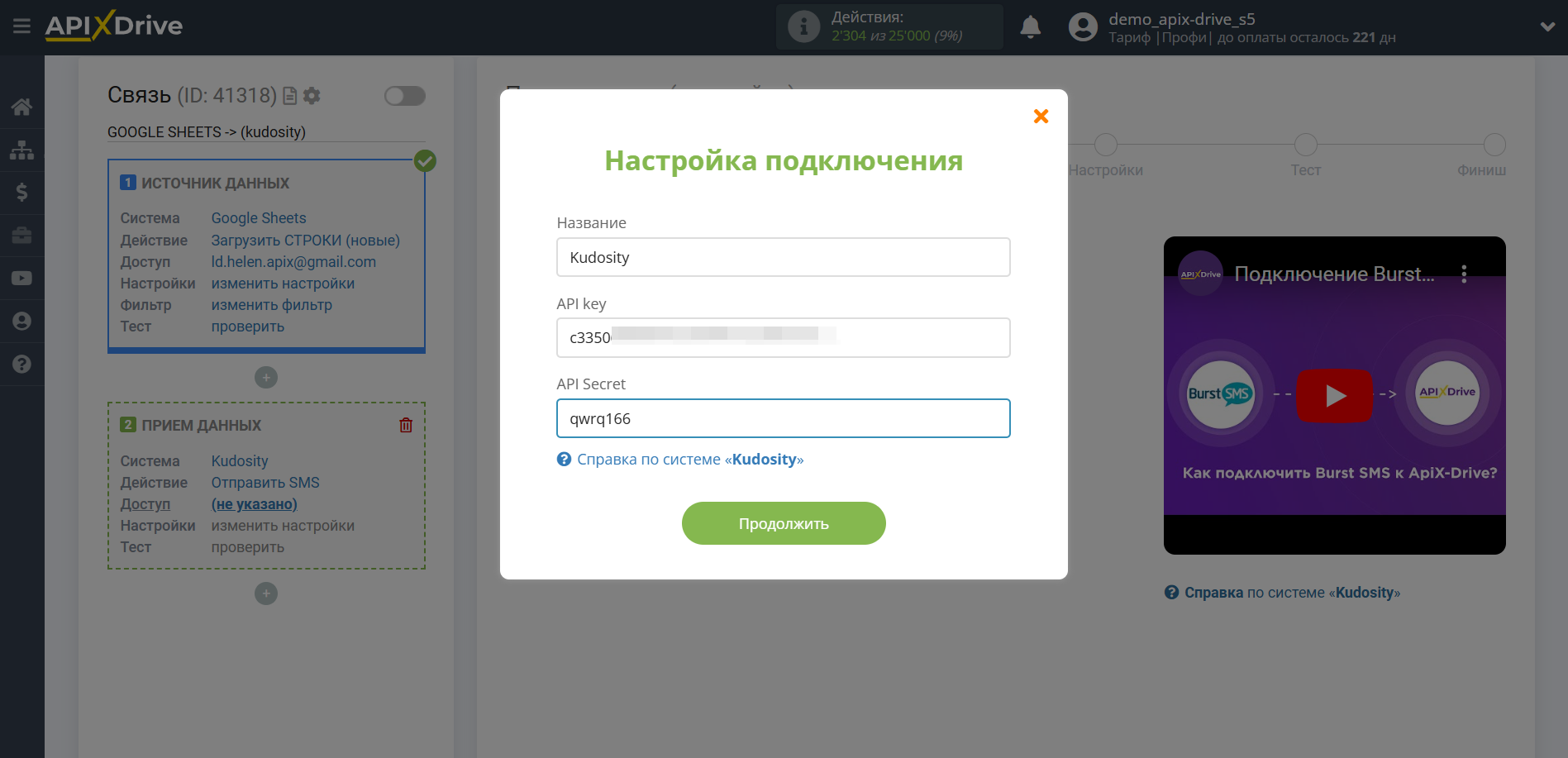Click the Отправить SMS action link
This screenshot has width=1568, height=758.
tap(265, 483)
